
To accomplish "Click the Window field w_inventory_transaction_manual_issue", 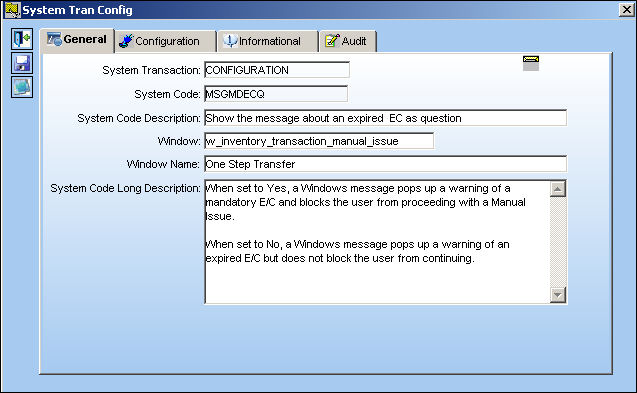I will (319, 141).
